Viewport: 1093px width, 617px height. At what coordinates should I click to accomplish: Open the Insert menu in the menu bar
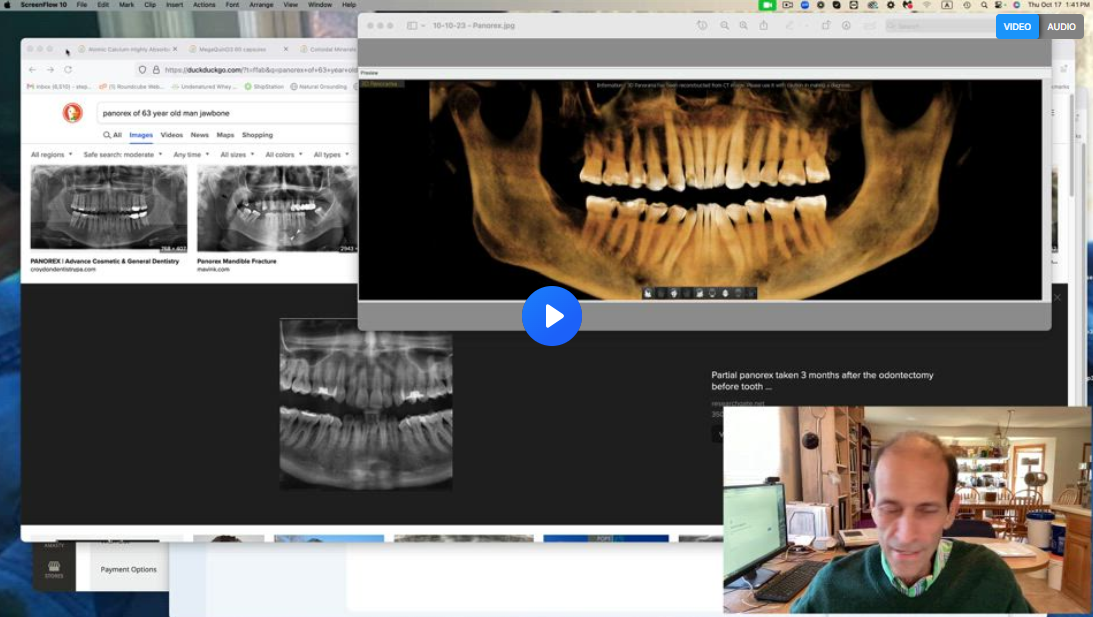pyautogui.click(x=174, y=5)
